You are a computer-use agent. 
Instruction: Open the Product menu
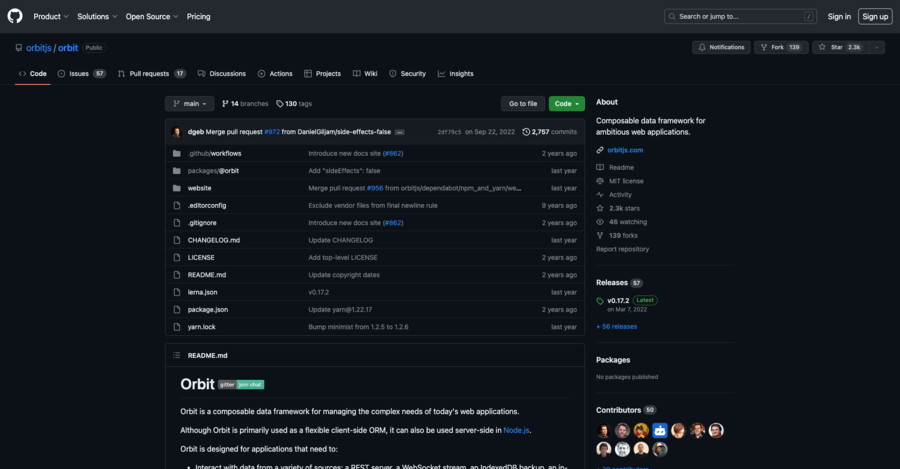click(51, 17)
